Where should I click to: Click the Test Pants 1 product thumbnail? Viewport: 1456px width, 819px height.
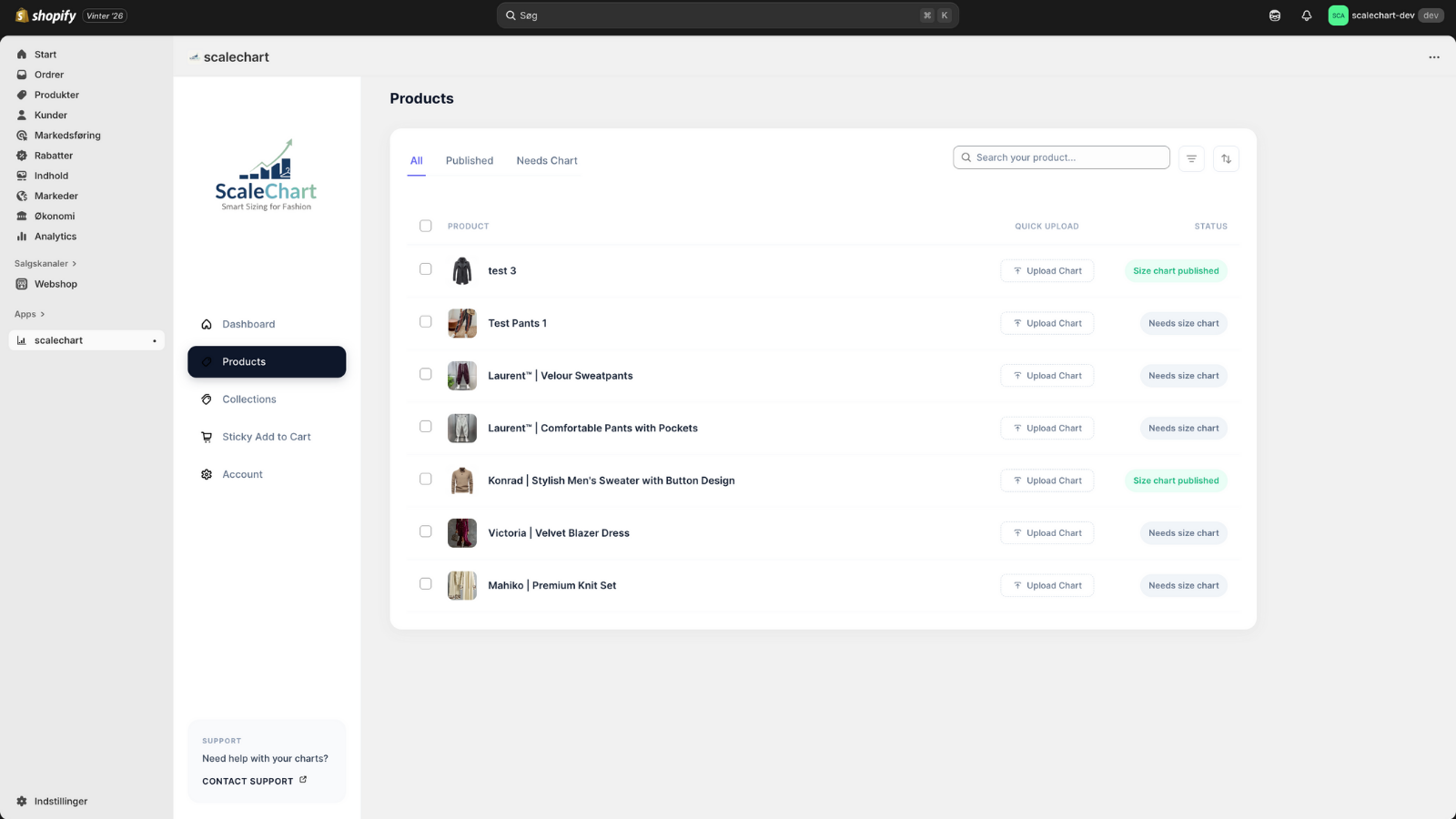point(462,323)
